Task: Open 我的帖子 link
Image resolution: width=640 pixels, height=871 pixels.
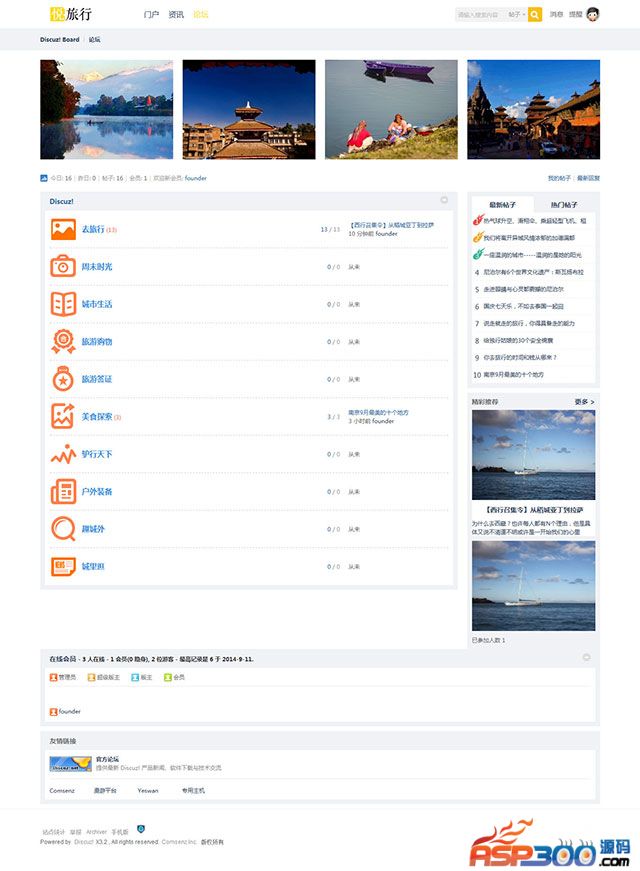Action: pos(559,178)
